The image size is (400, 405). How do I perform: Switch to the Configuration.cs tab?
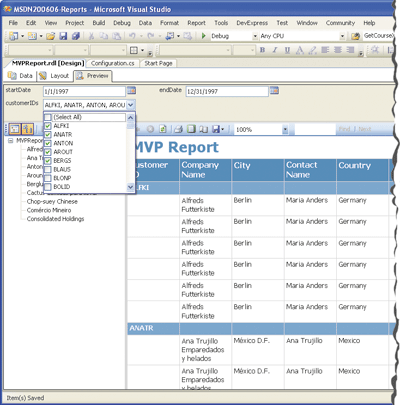coord(112,63)
